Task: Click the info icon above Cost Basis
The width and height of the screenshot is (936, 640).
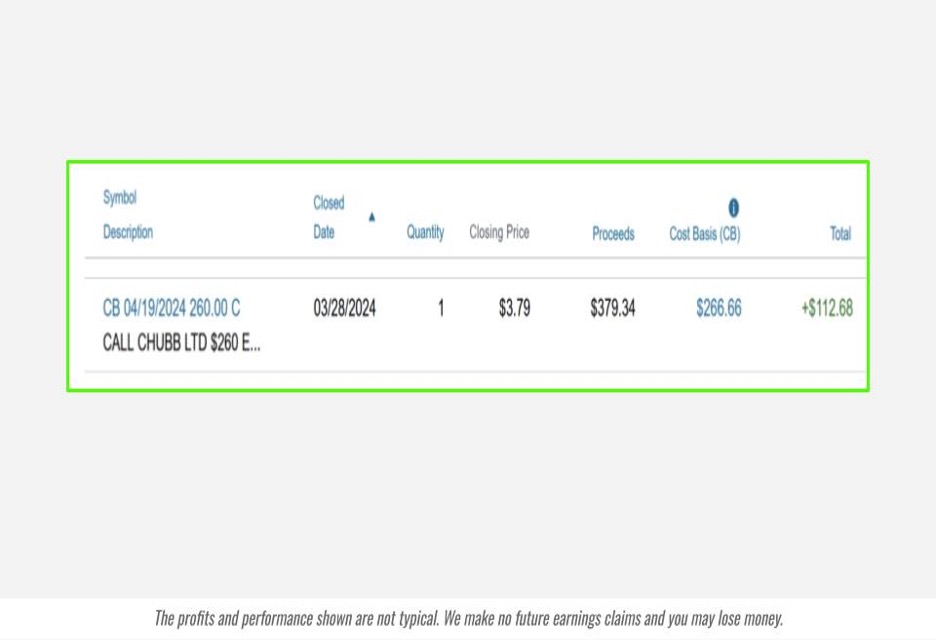Action: point(733,208)
